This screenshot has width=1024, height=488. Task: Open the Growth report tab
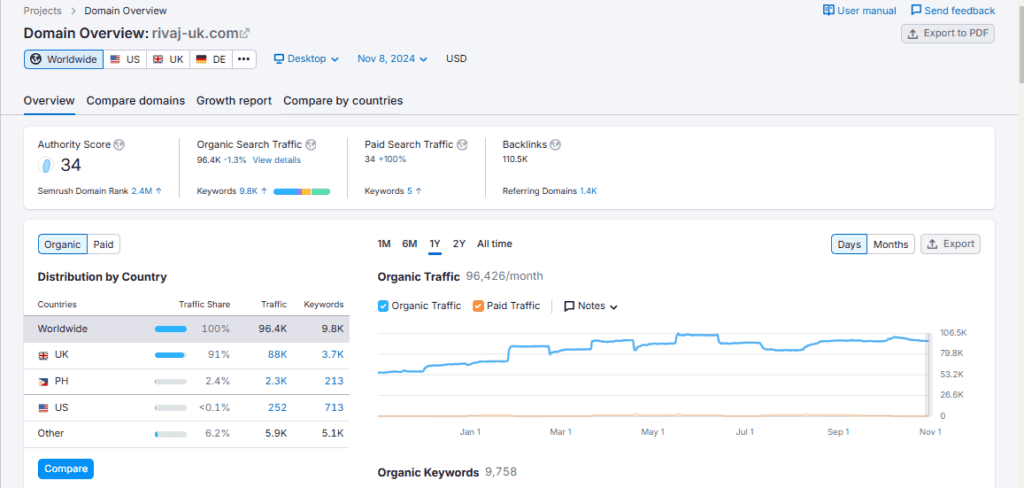tap(233, 101)
